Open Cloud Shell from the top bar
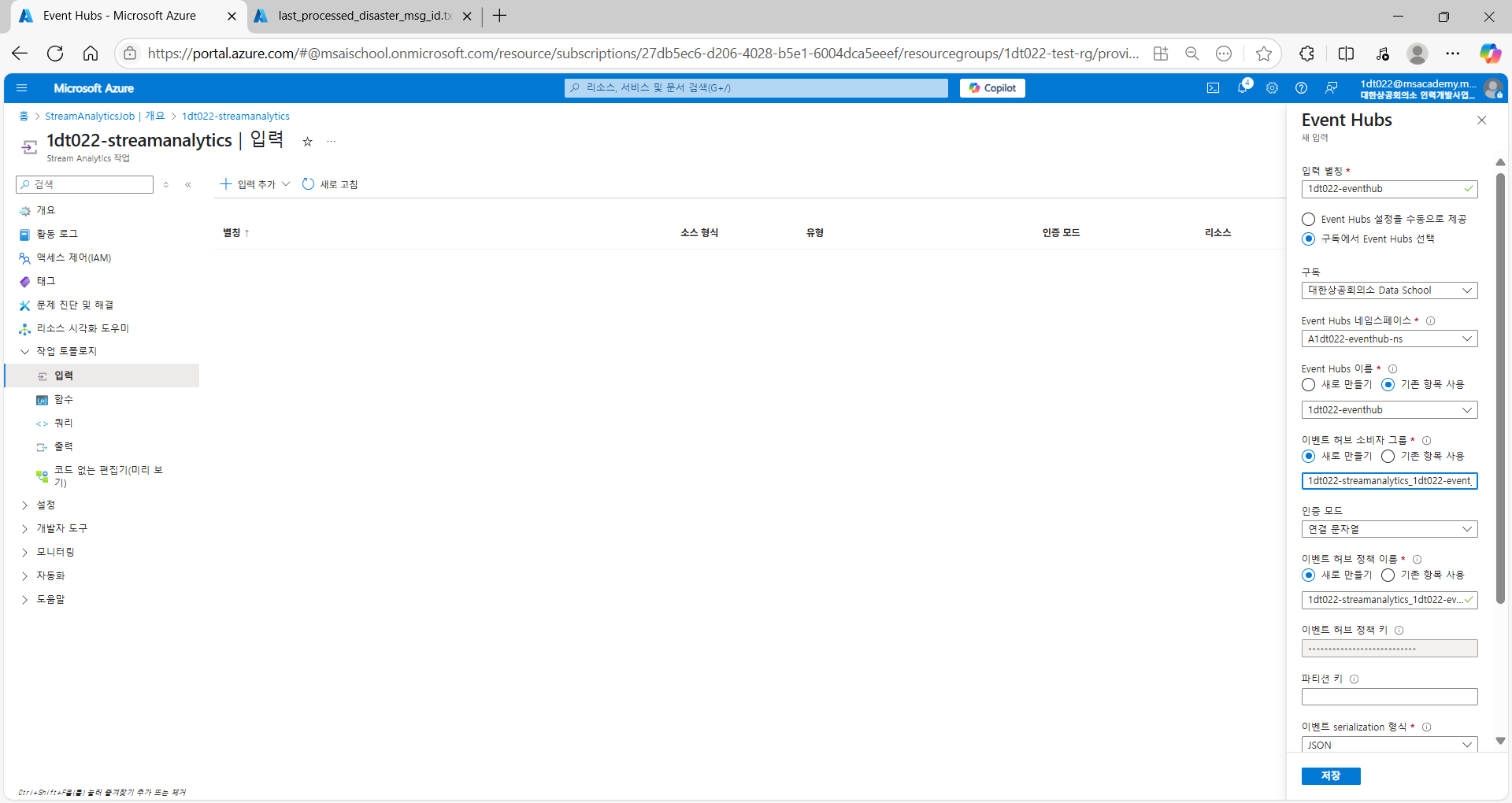 [1213, 88]
